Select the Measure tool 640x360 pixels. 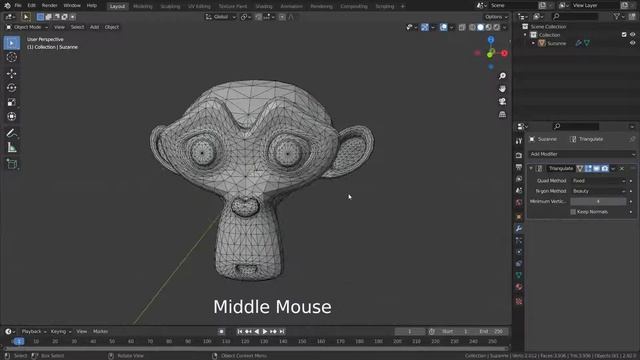[12, 147]
